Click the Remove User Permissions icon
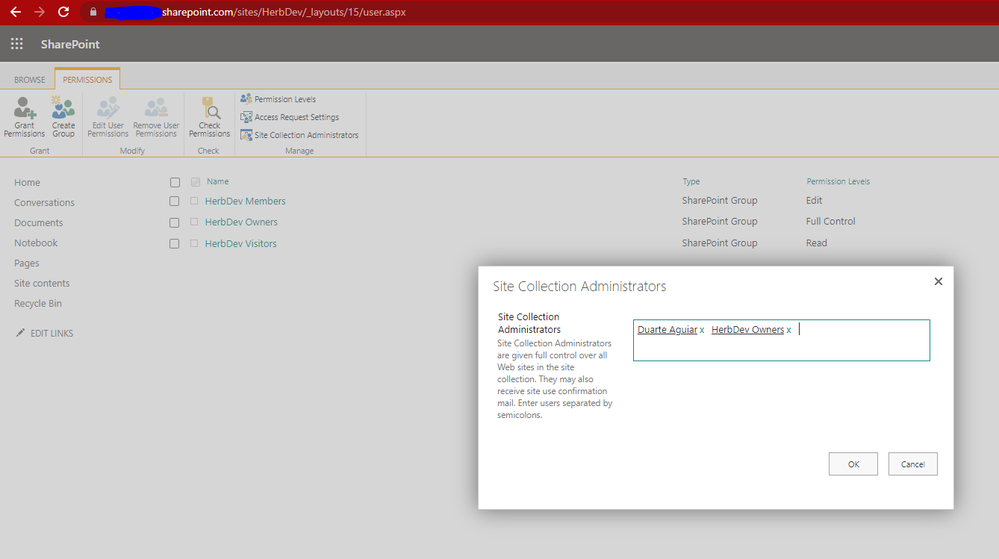Viewport: 999px width, 559px height. point(156,108)
